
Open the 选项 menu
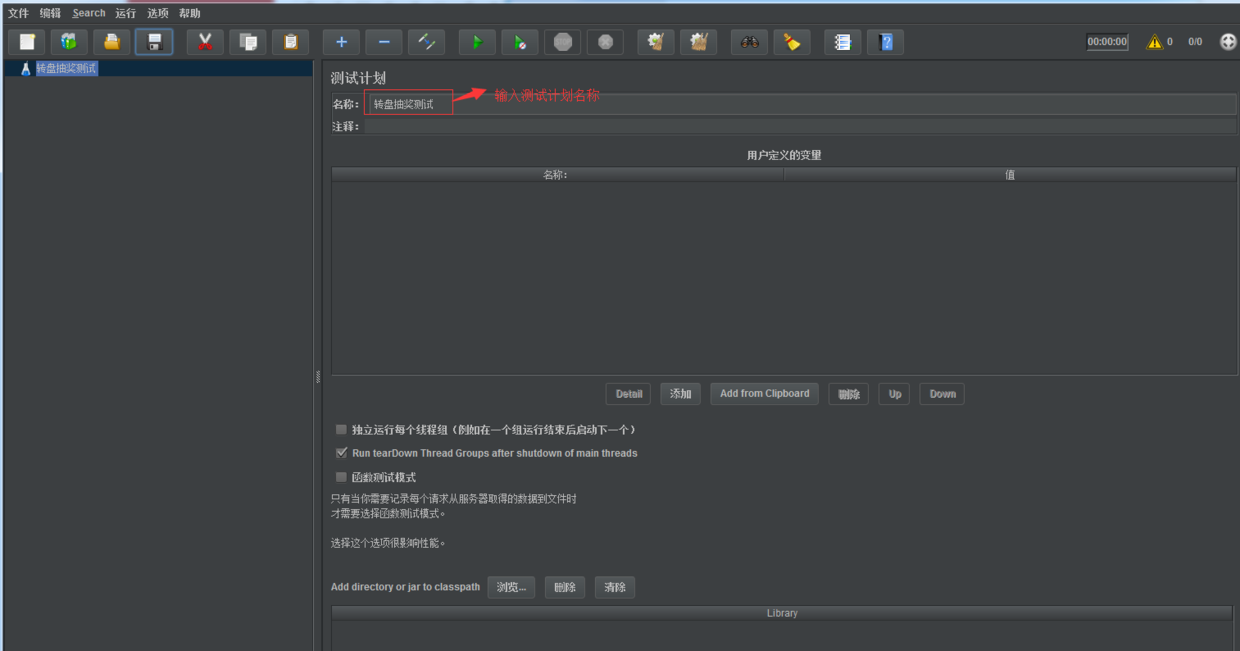click(x=157, y=12)
